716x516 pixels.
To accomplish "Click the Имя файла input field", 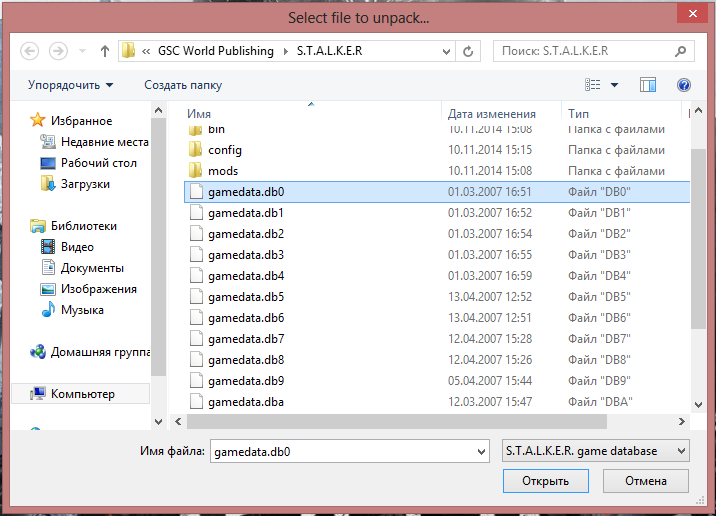I will click(349, 451).
